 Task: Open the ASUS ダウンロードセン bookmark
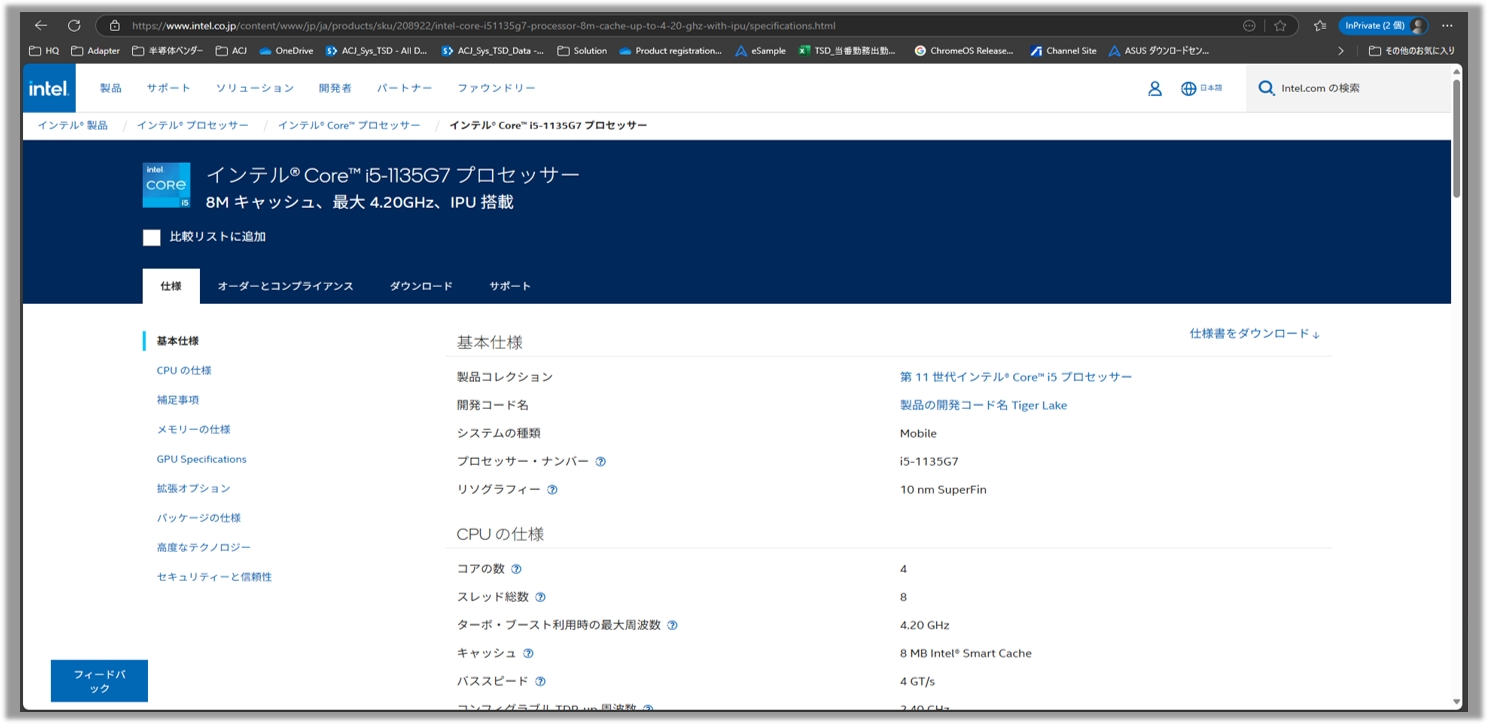(1159, 51)
